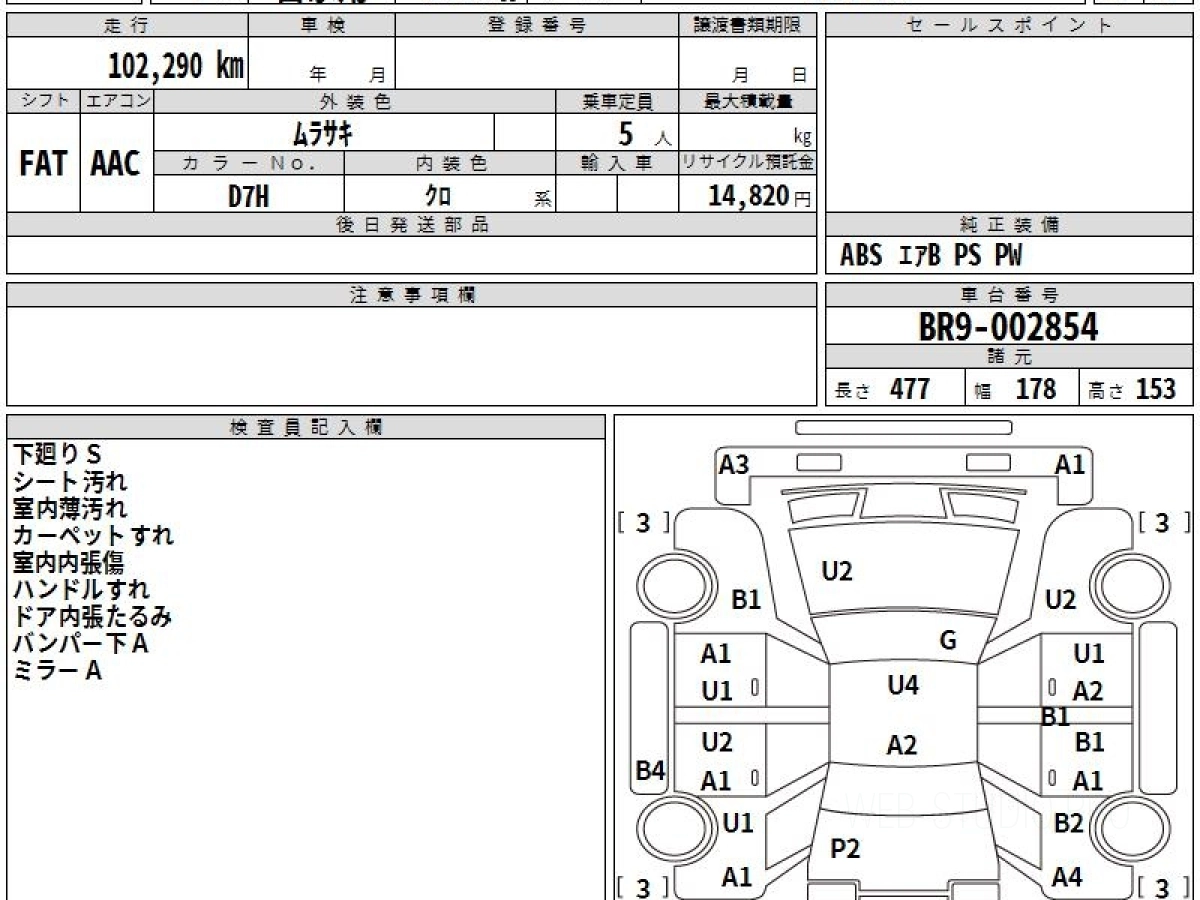Click the リサイクル預託金 header
Screen dimensions: 1200x900
click(x=748, y=163)
